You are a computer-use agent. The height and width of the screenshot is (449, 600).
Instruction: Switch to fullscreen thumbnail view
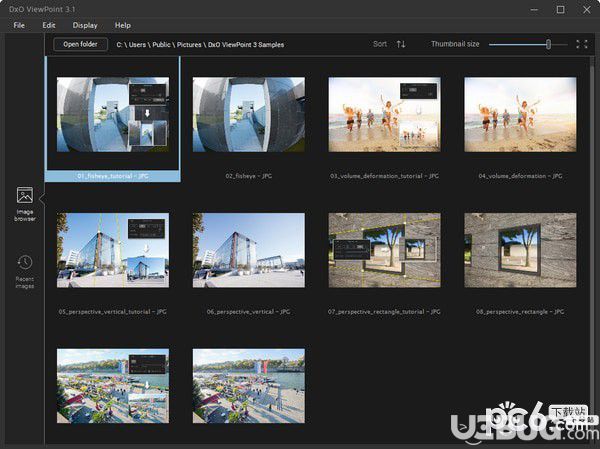(x=582, y=44)
